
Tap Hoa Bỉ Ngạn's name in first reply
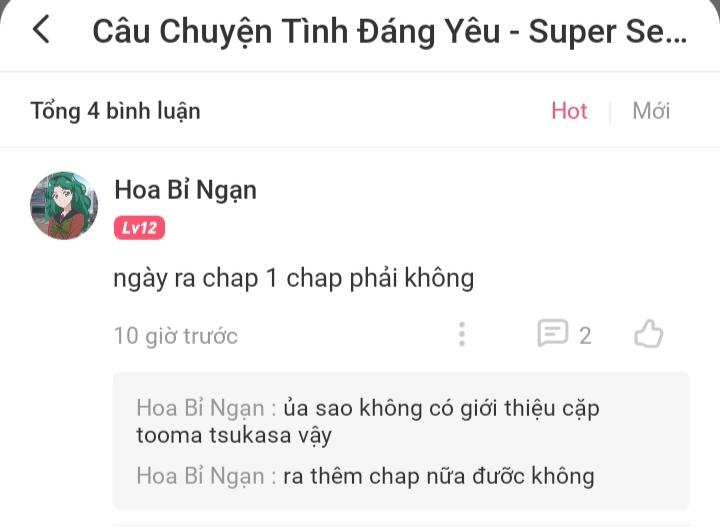[x=200, y=408]
